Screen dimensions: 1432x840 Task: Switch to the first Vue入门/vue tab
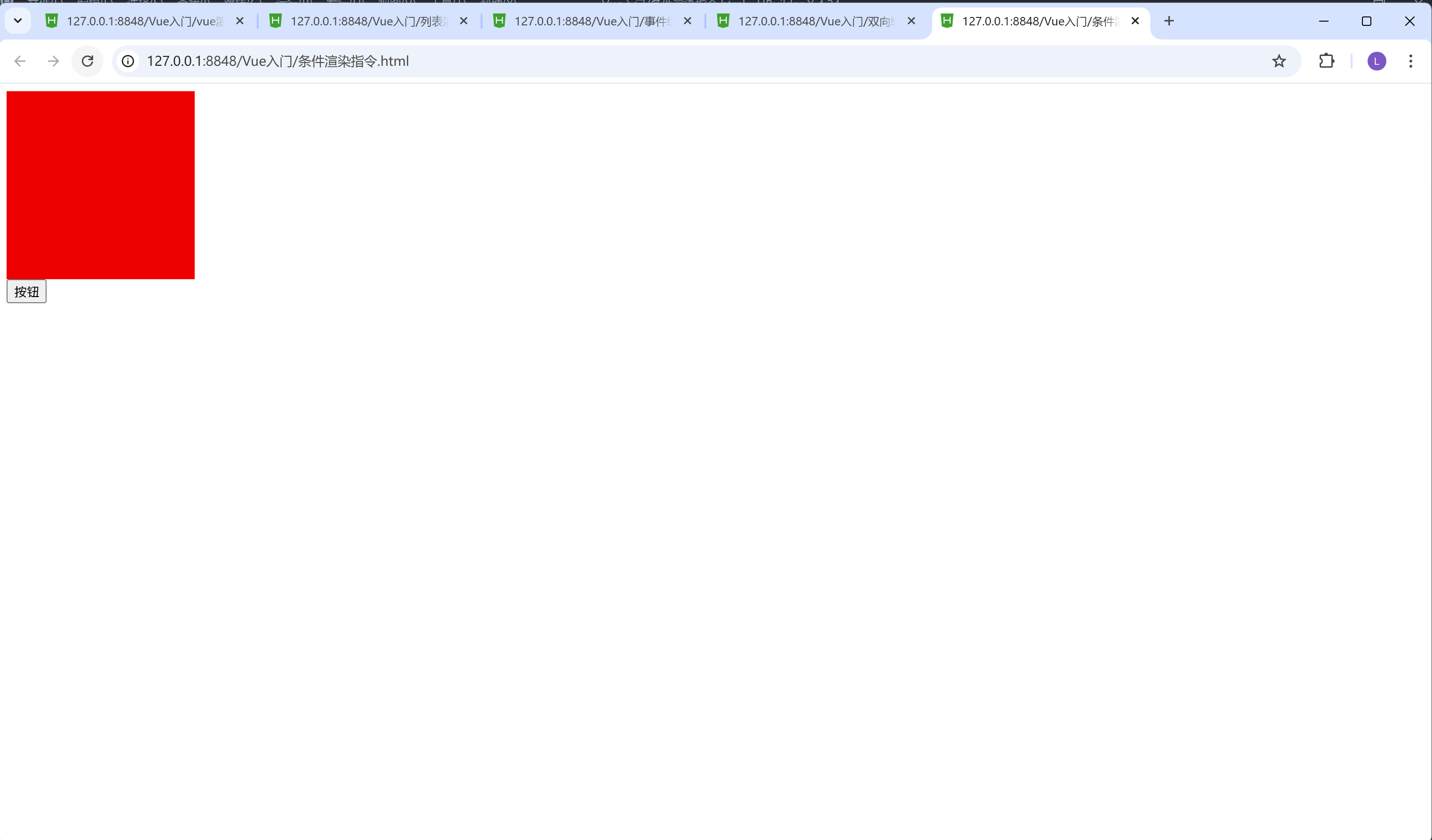click(x=145, y=21)
